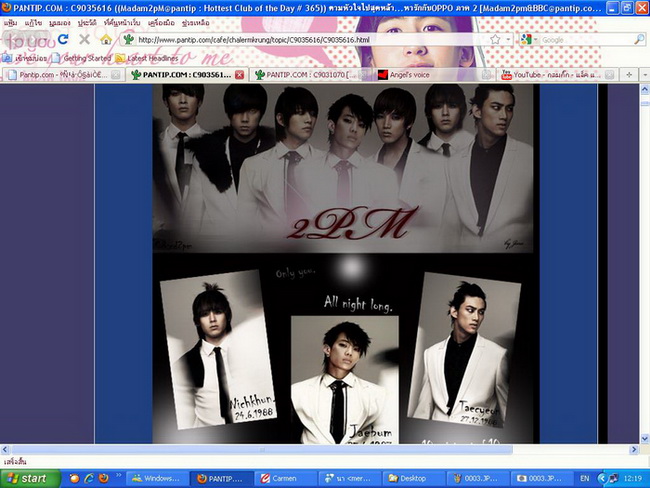Open the Latest Headlines bookmark folder
Screen dimensions: 650x488
point(147,58)
